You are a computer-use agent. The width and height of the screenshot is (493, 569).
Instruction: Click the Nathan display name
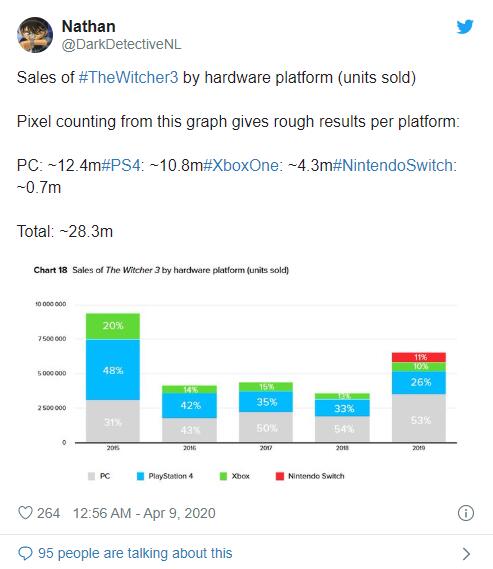(89, 26)
